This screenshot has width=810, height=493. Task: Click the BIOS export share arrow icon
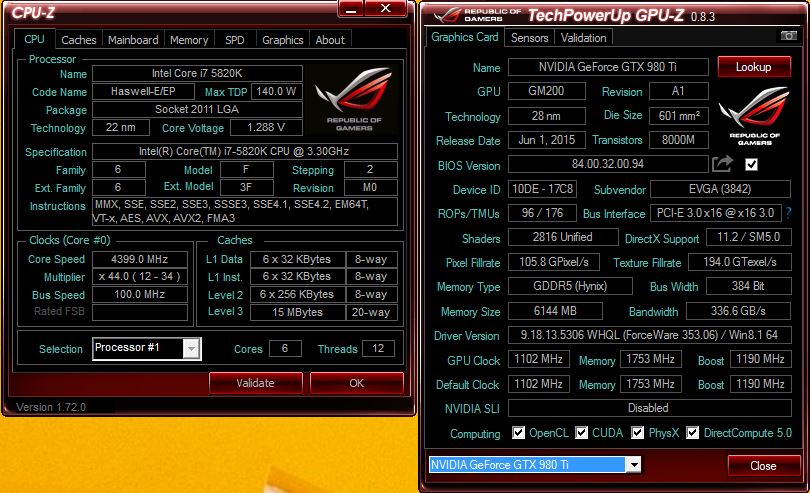click(x=722, y=164)
